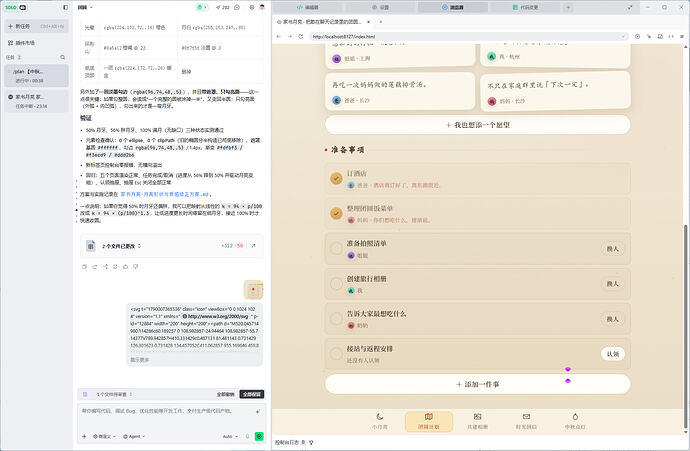Open the green status dropdown in header
The image size is (690, 451).
[x=202, y=7]
